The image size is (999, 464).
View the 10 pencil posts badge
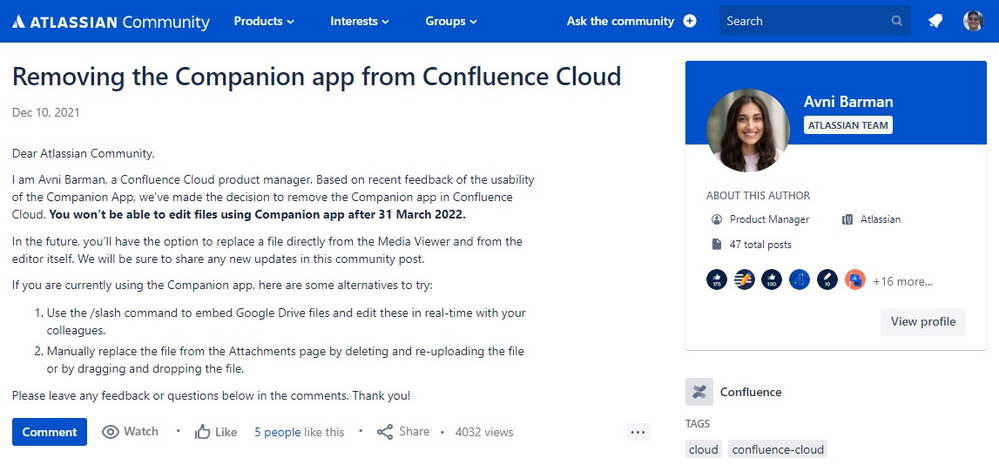pos(827,279)
